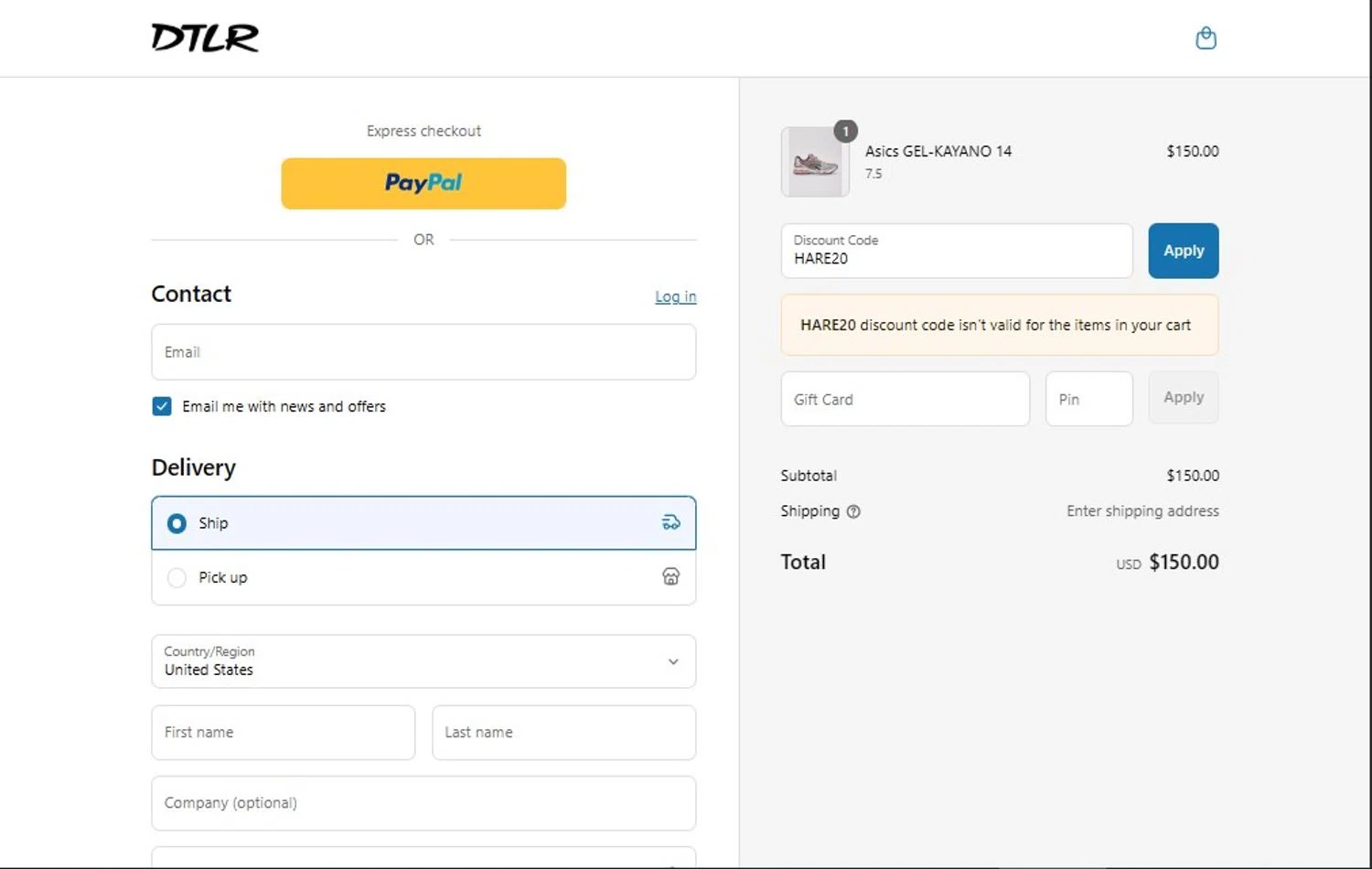This screenshot has width=1372, height=869.
Task: Select the Pick up delivery option
Action: click(x=423, y=577)
